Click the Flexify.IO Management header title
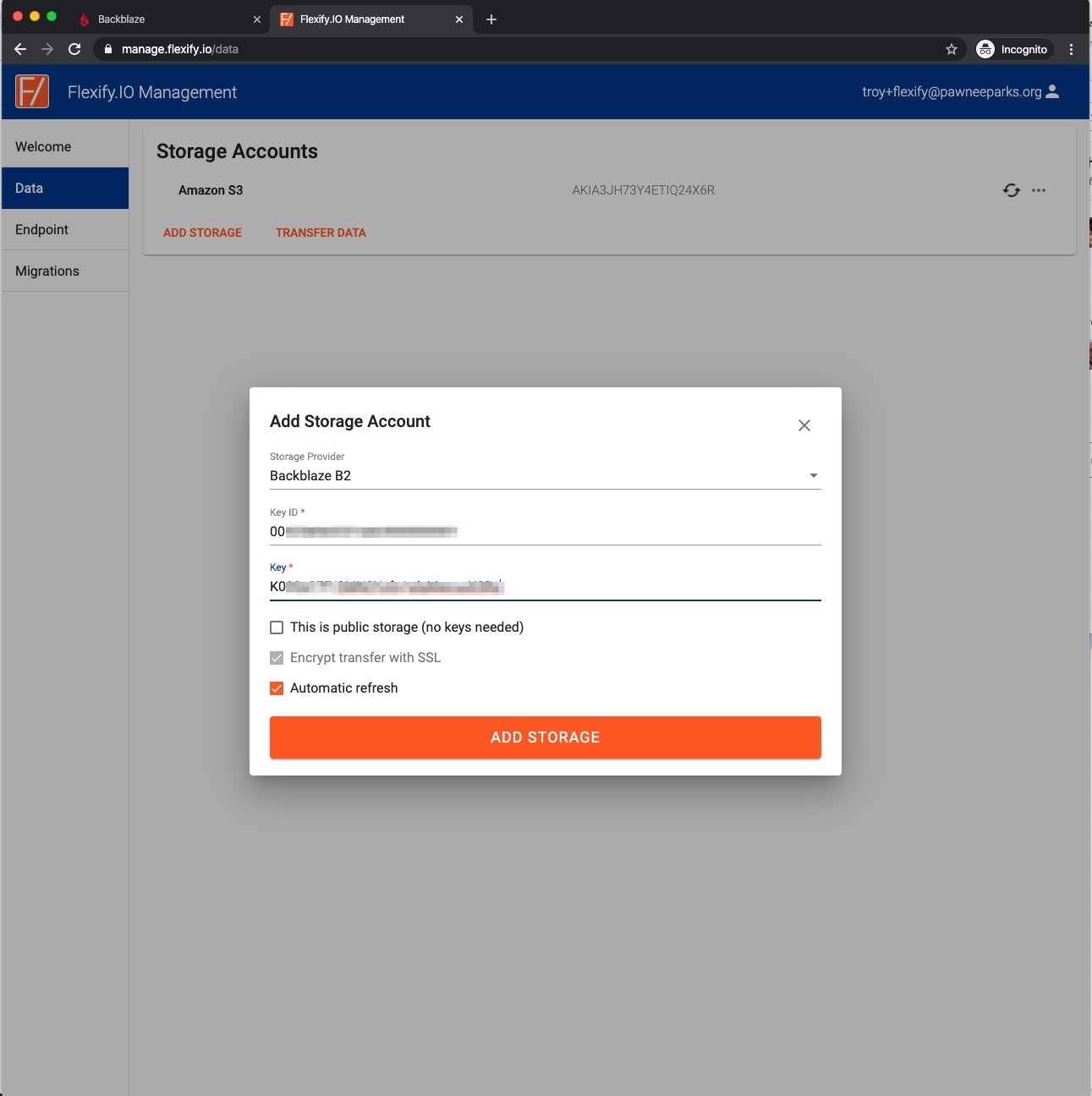Screen dimensions: 1092x1096 point(152,92)
